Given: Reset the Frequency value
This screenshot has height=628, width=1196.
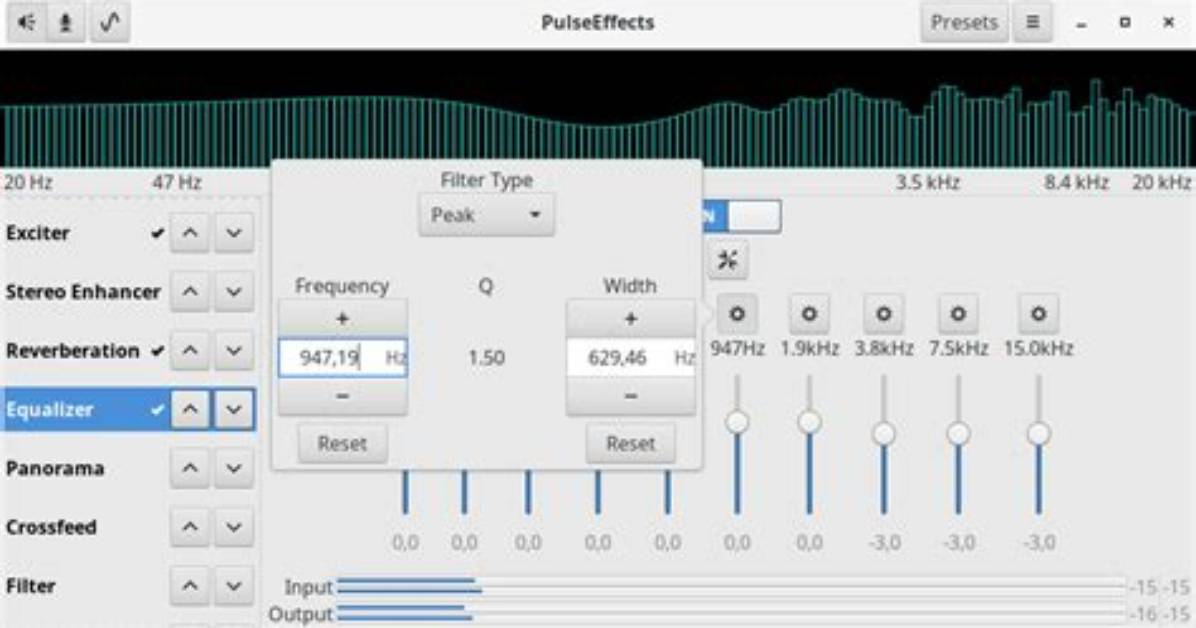Looking at the screenshot, I should click(x=342, y=443).
